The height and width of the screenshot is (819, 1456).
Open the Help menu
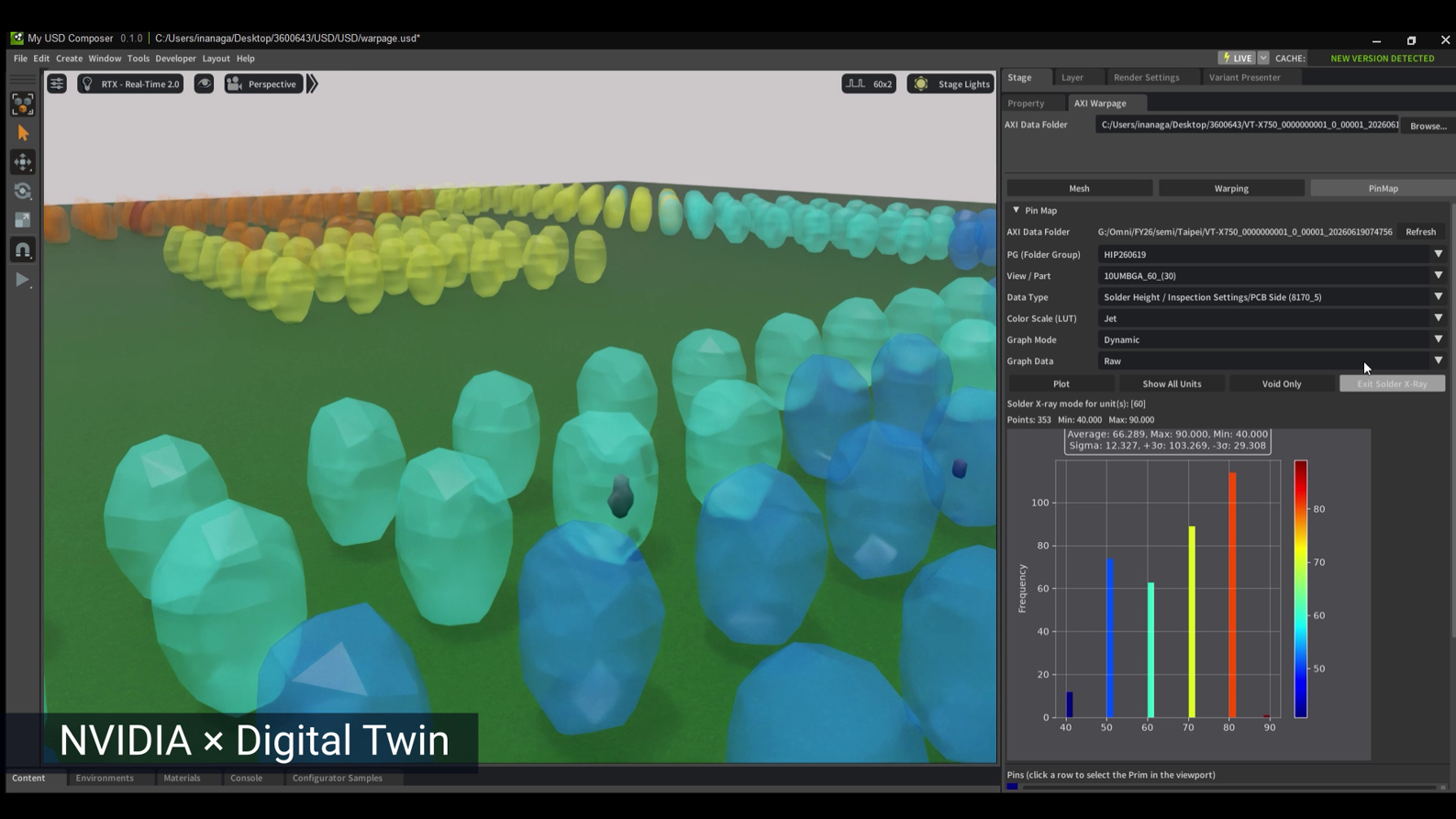(245, 59)
